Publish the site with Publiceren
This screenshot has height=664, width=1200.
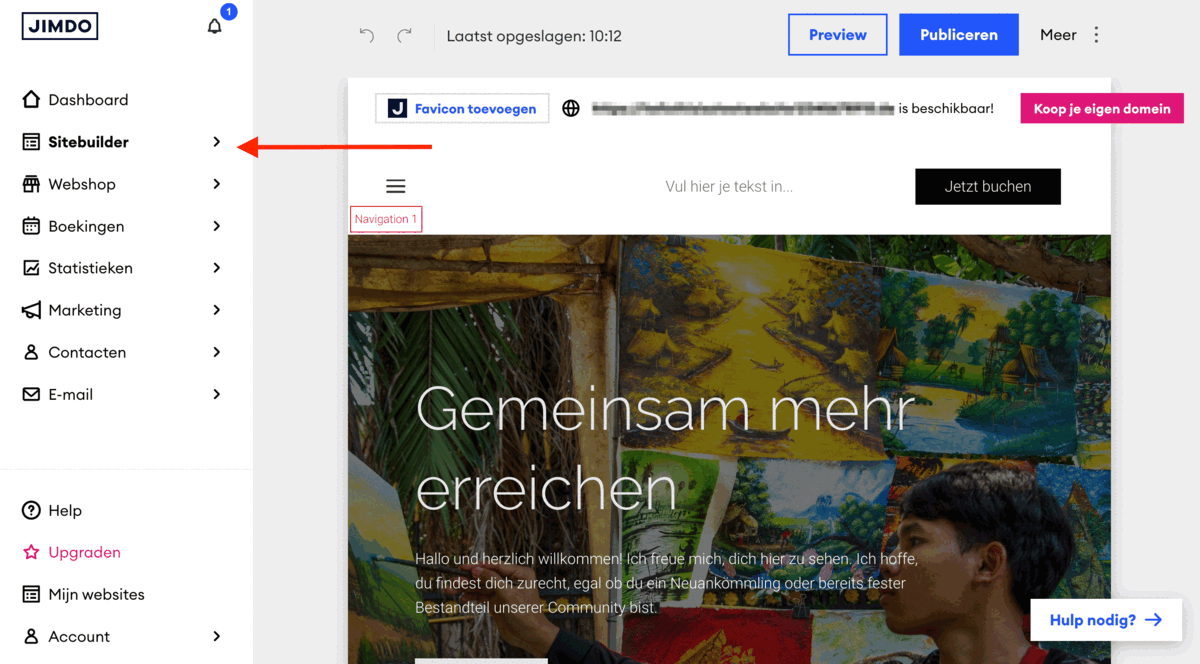pos(959,34)
